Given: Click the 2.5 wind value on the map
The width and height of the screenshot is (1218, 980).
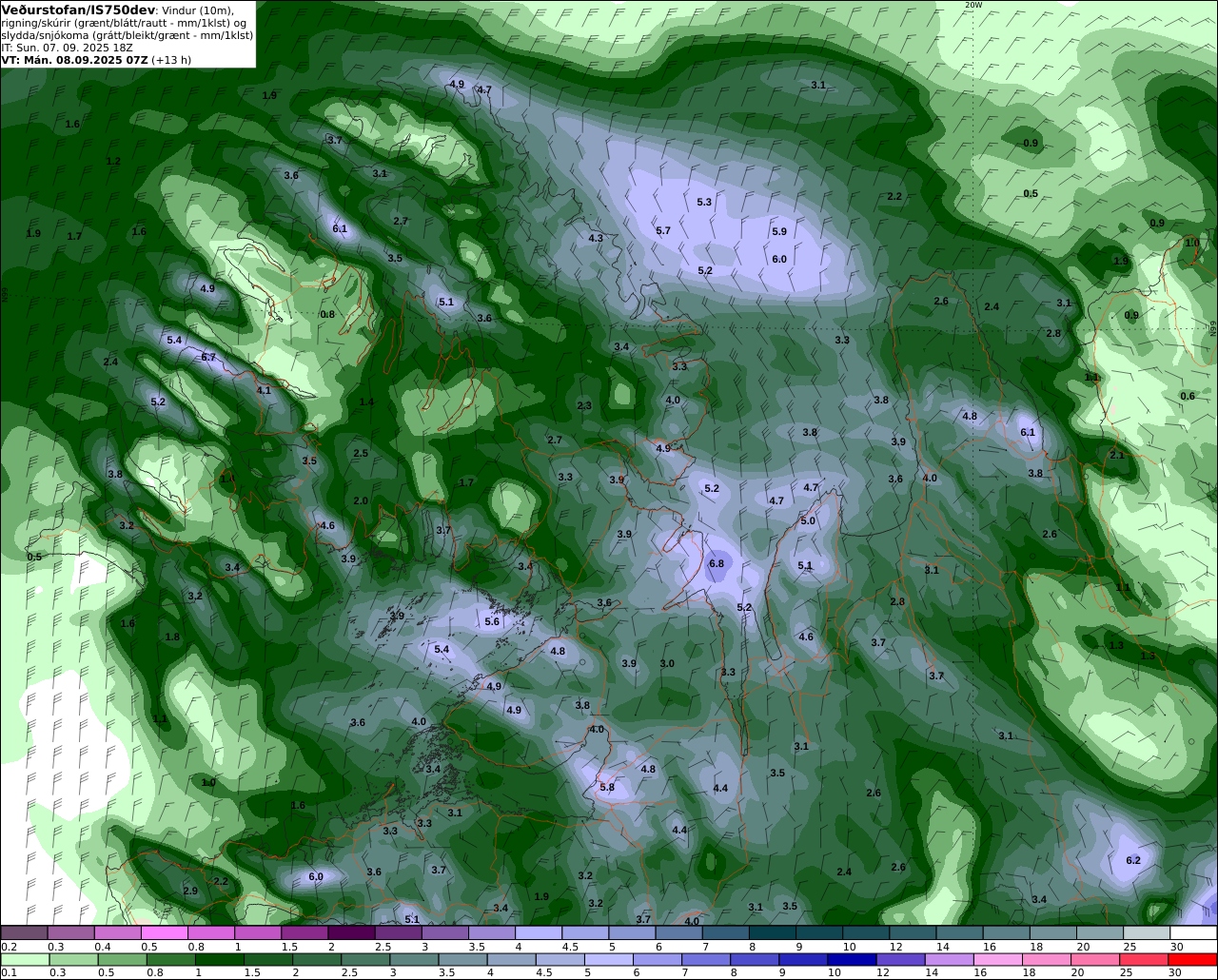Looking at the screenshot, I should click(361, 453).
